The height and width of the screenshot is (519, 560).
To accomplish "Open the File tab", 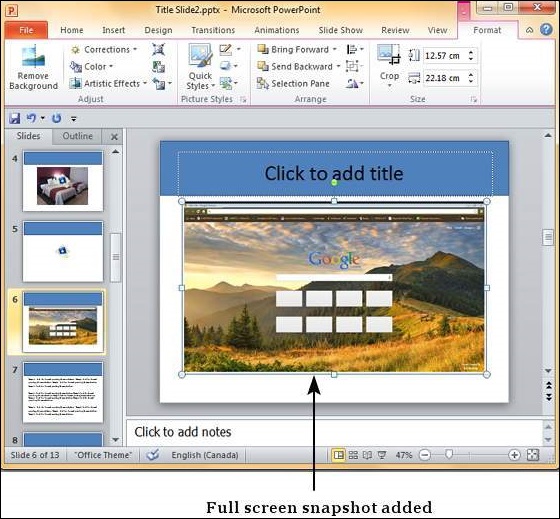I will pos(26,30).
